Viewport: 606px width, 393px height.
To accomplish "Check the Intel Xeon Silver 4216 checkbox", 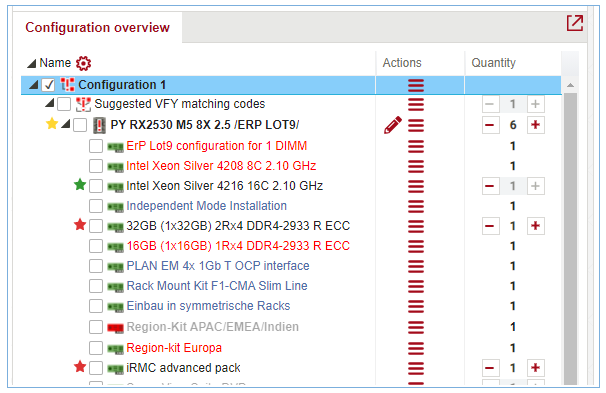I will click(x=95, y=186).
